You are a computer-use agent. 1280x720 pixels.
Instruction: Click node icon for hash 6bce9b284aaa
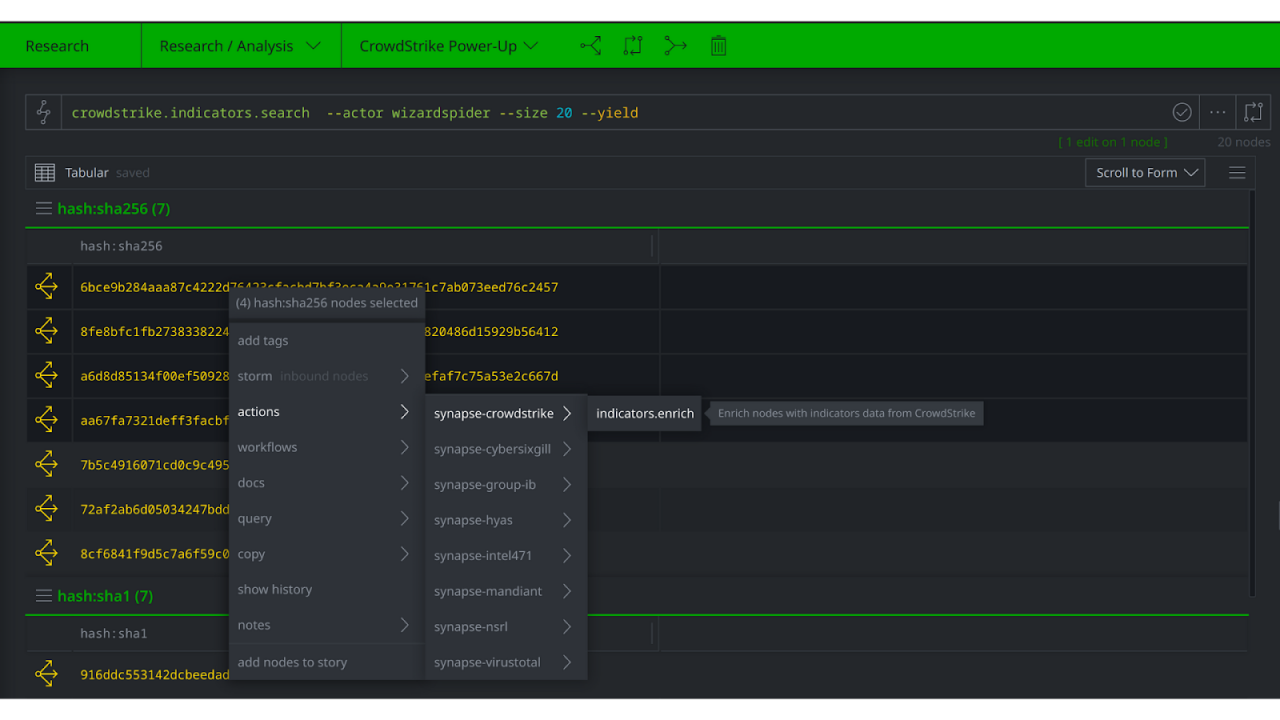point(46,287)
